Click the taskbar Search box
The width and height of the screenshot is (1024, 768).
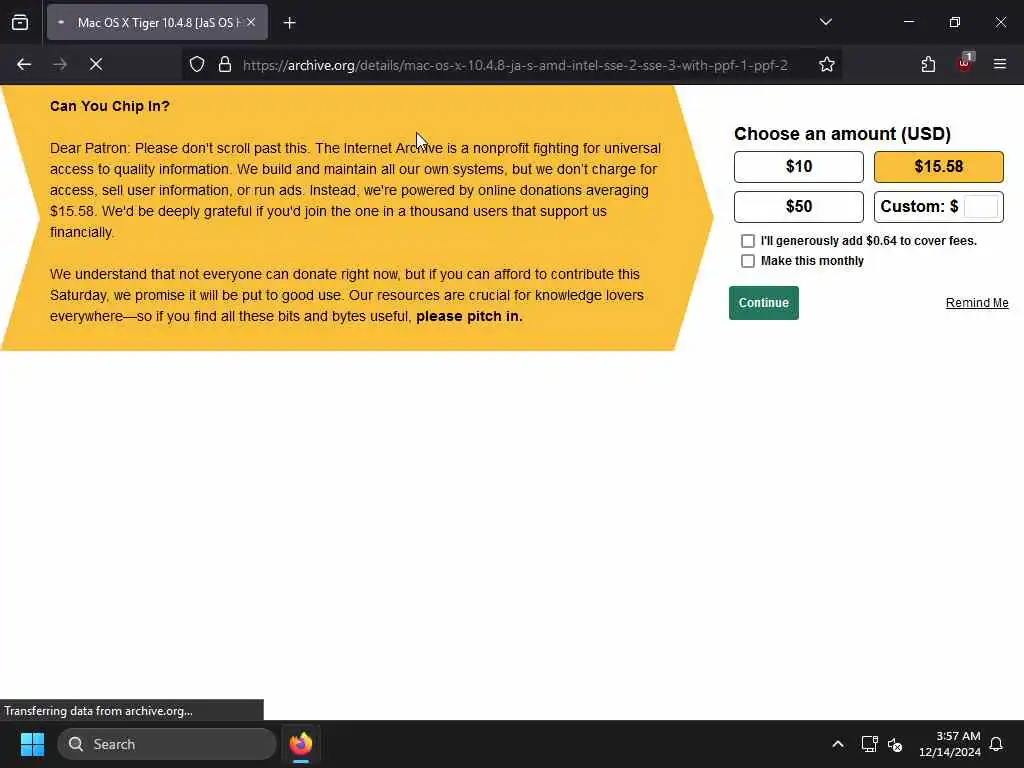tap(167, 744)
